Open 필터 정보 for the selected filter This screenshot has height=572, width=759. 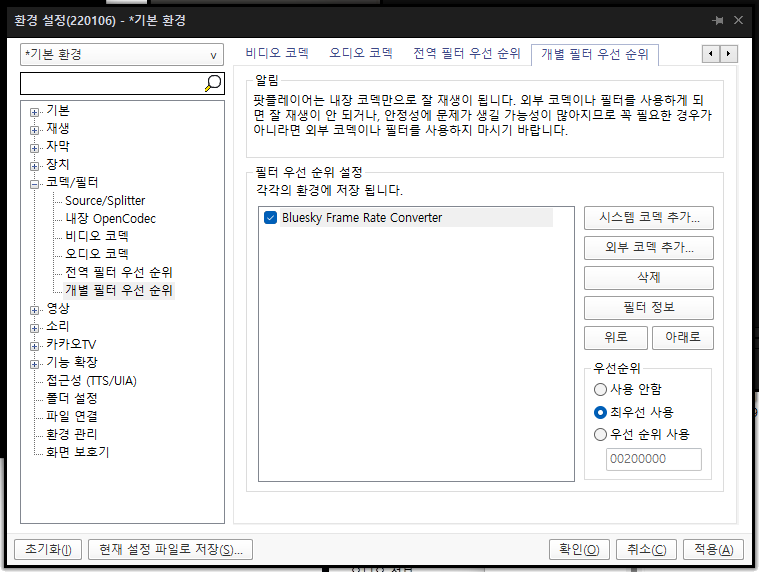649,308
